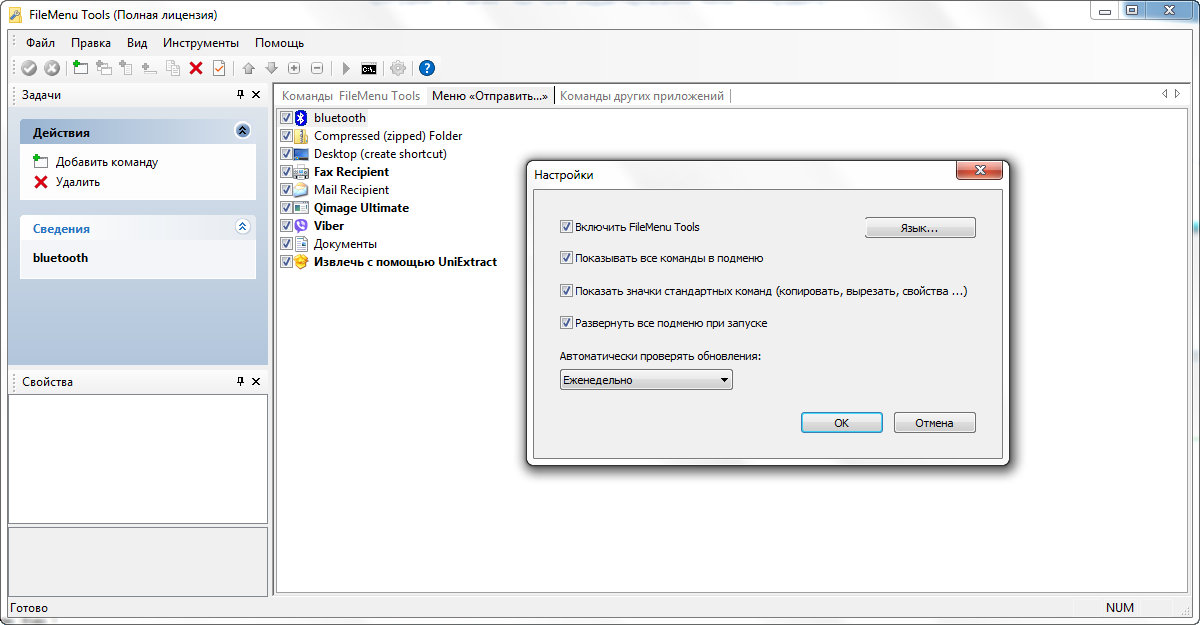Click the settings gear toolbar icon
Screen dimensions: 1200x625
(x=398, y=68)
